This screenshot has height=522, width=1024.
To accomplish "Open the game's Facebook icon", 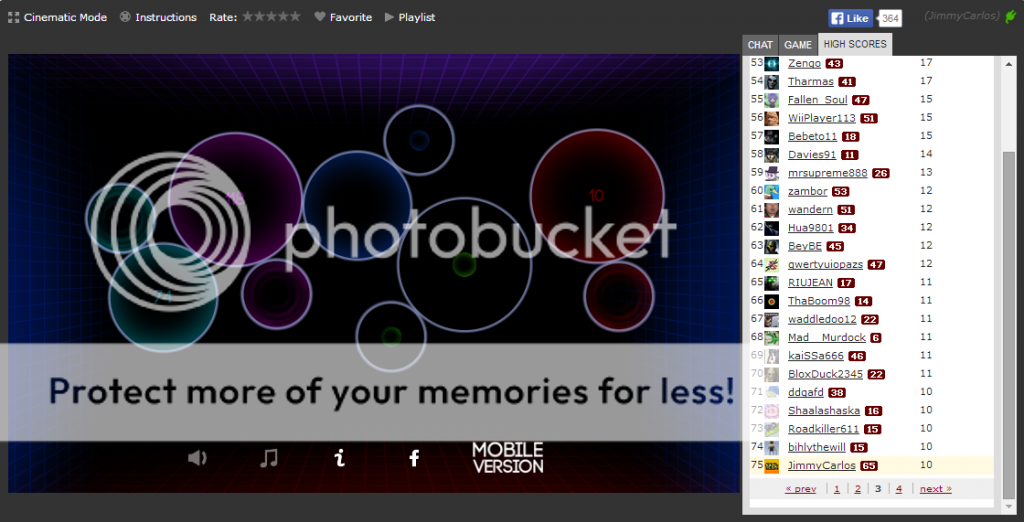I will click(x=413, y=458).
